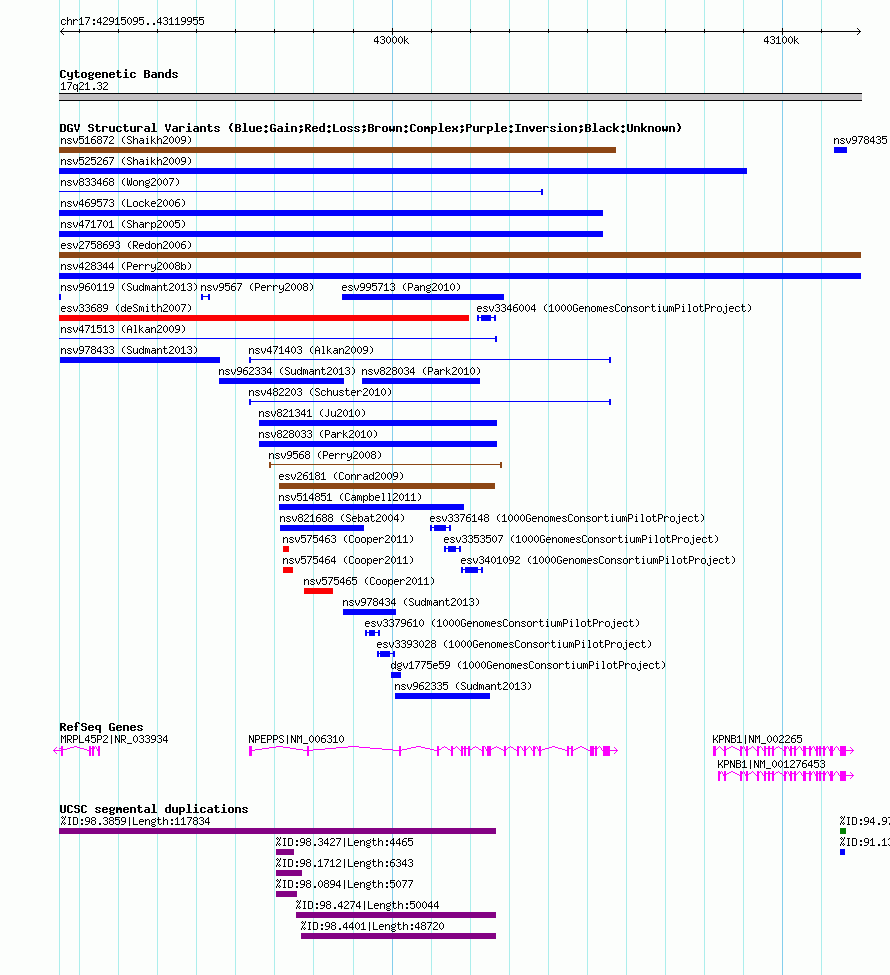The width and height of the screenshot is (890, 975).
Task: Click the green %ID:94.9 duplication marker
Action: (x=843, y=831)
